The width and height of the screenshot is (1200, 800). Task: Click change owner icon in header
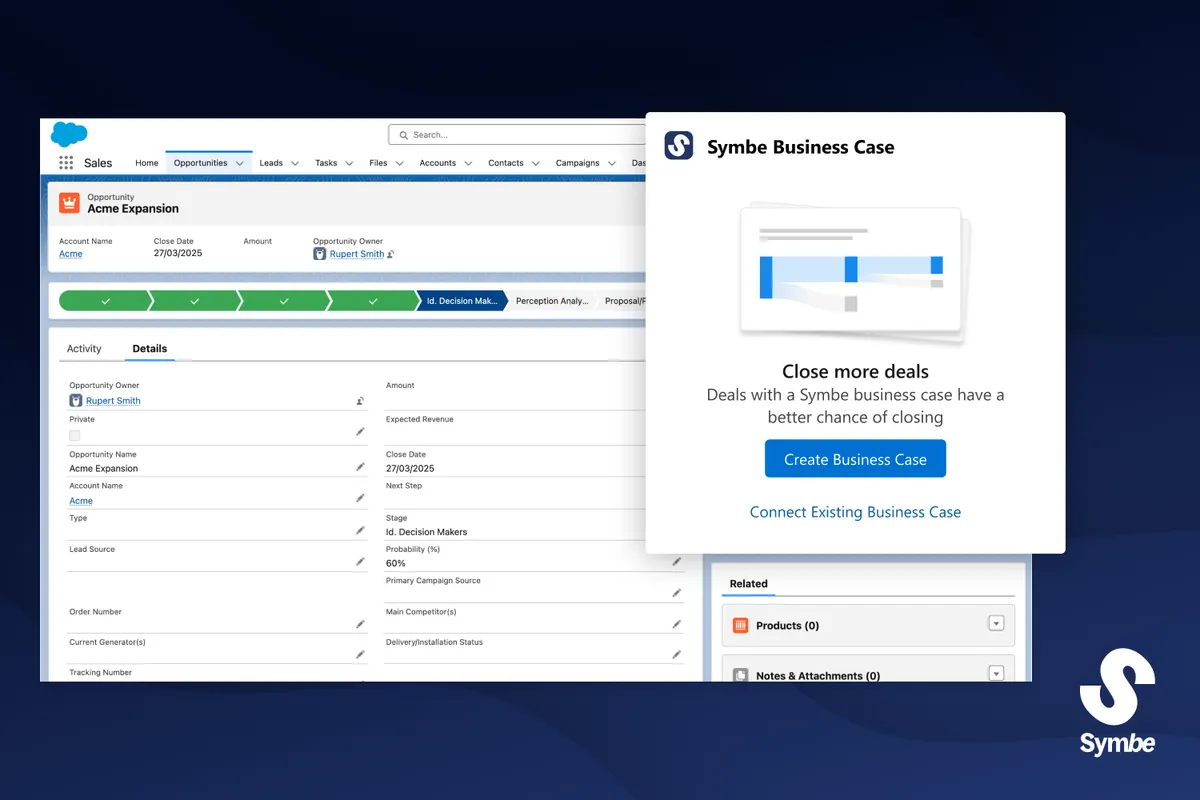[x=391, y=255]
